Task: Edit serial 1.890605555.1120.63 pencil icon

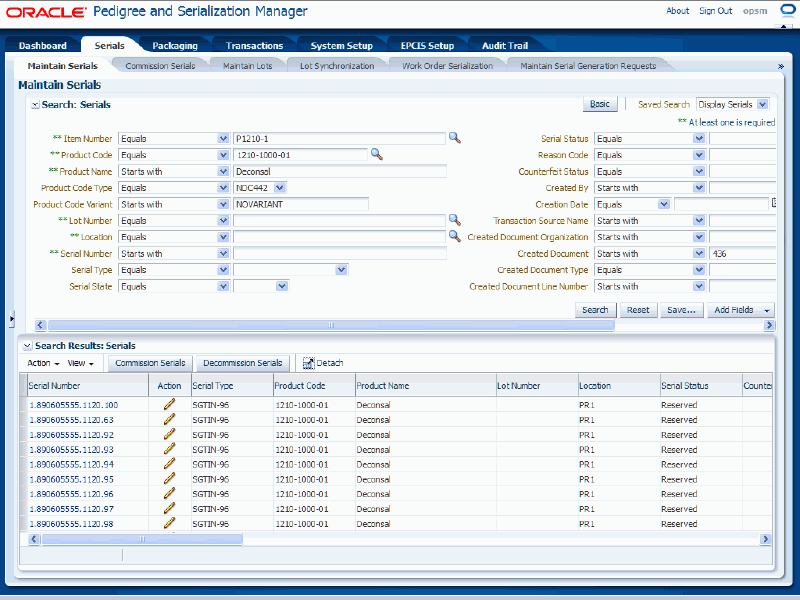Action: (169, 419)
